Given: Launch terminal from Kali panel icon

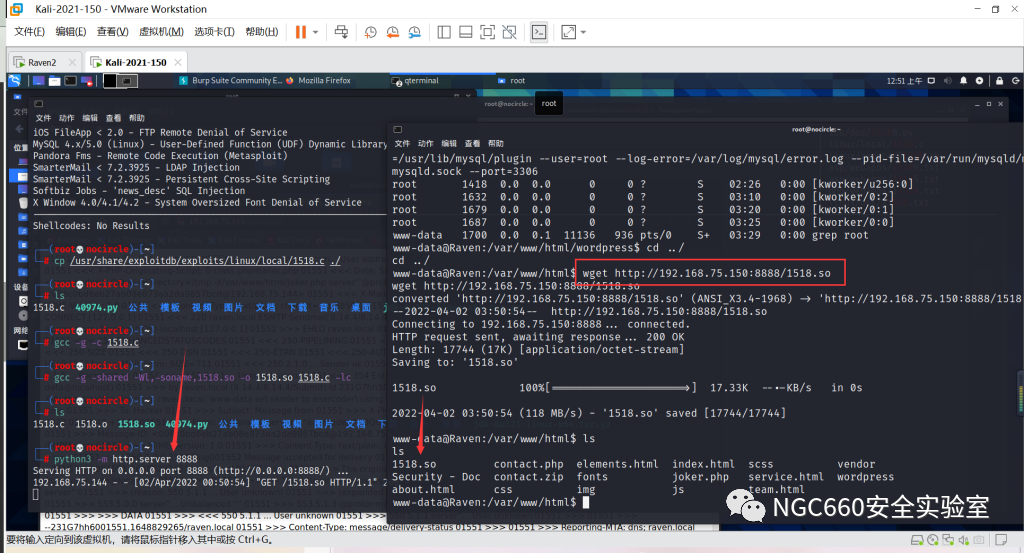Looking at the screenshot, I should (70, 81).
